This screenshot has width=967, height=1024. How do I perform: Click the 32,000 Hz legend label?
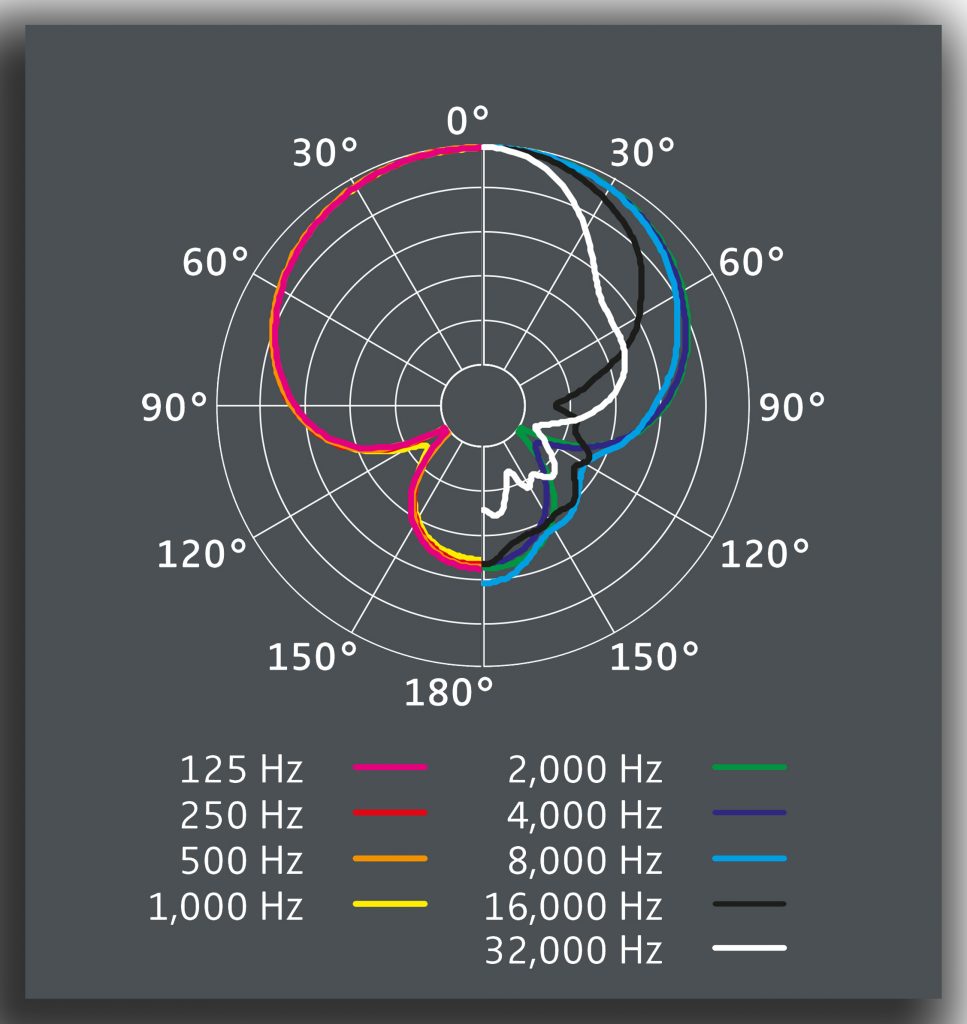(573, 950)
